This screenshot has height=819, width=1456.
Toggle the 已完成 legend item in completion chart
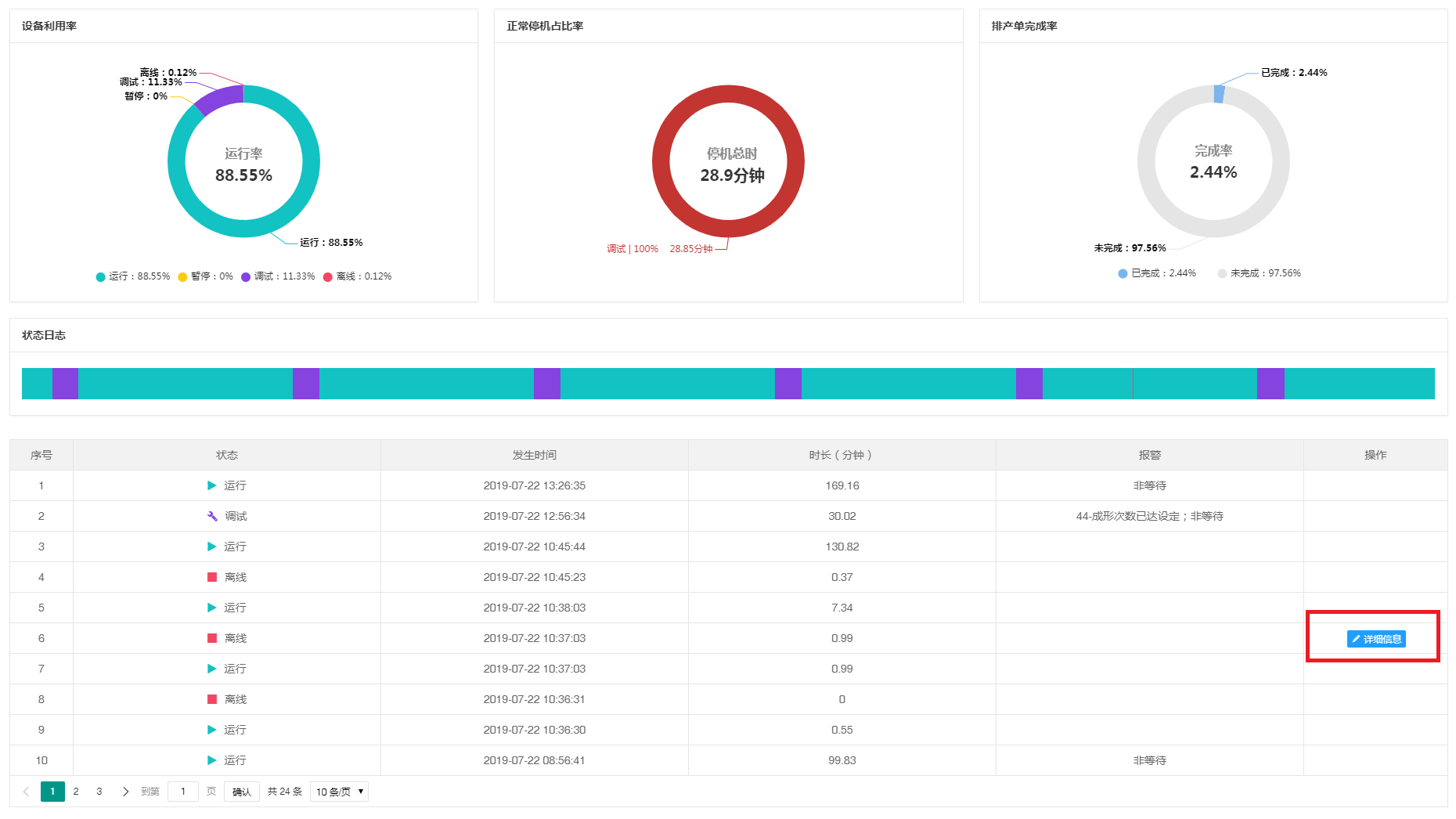(x=1157, y=273)
